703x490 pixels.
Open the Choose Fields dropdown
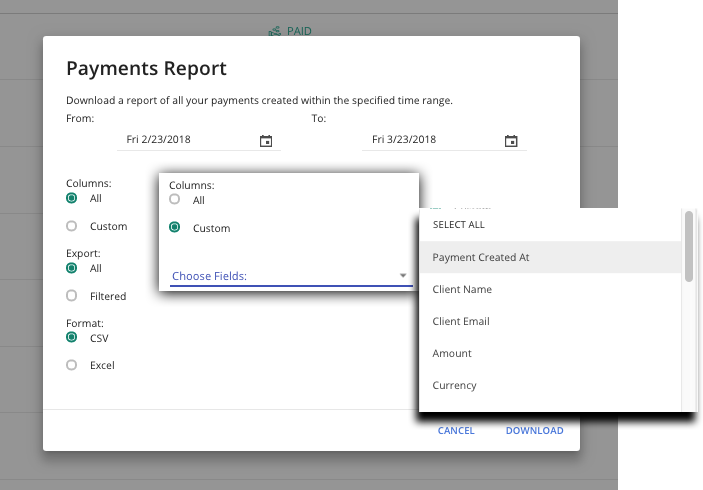[x=291, y=276]
